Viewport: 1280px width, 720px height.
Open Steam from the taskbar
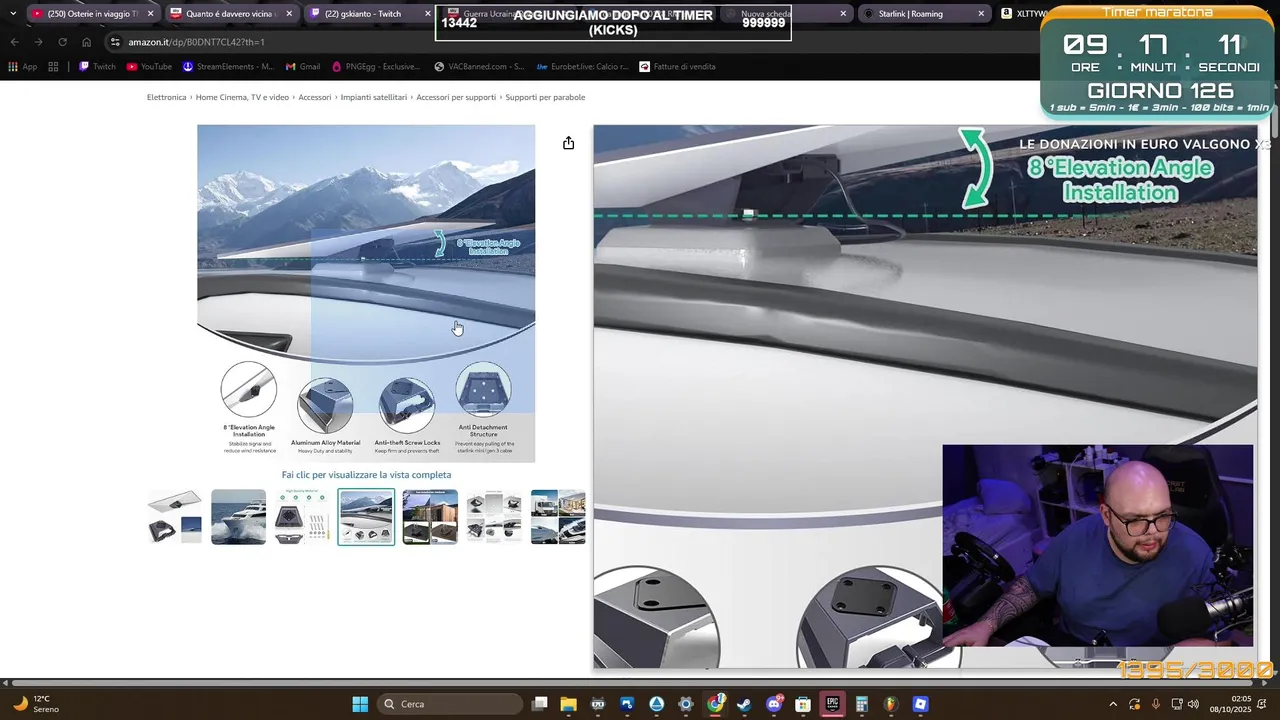[744, 704]
